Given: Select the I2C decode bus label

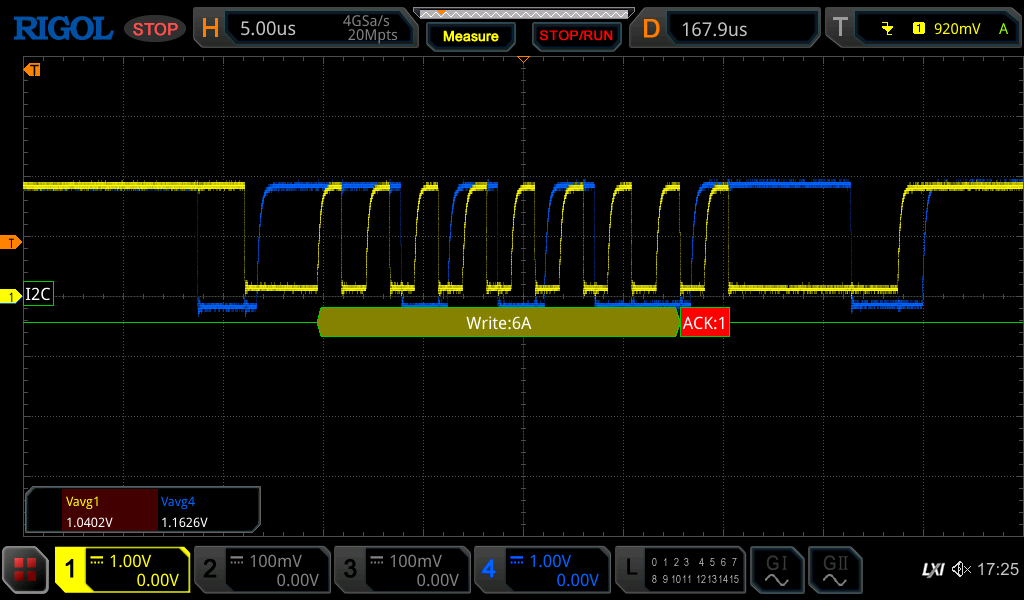Looking at the screenshot, I should point(38,294).
